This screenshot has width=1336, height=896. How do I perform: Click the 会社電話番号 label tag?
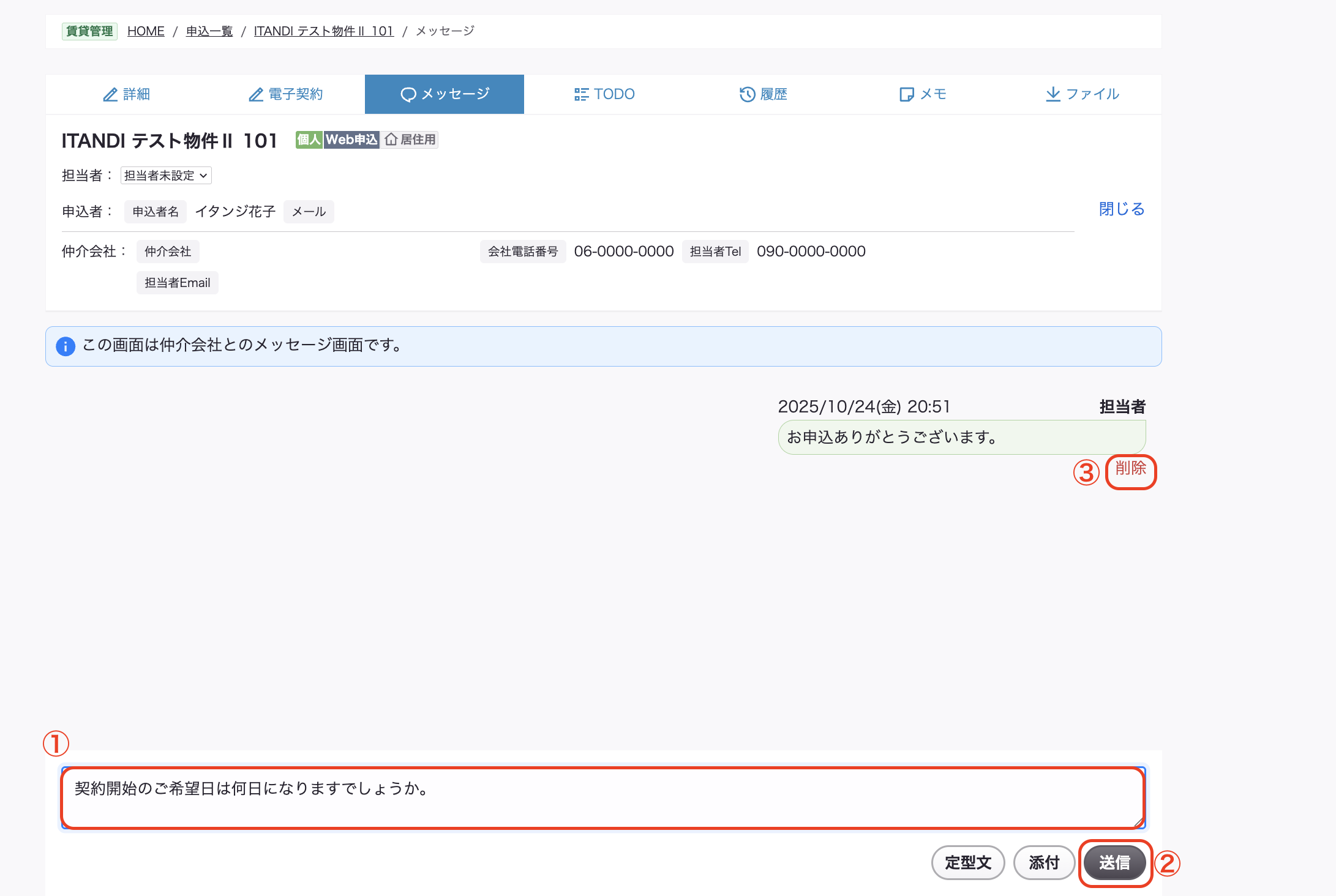tap(523, 252)
